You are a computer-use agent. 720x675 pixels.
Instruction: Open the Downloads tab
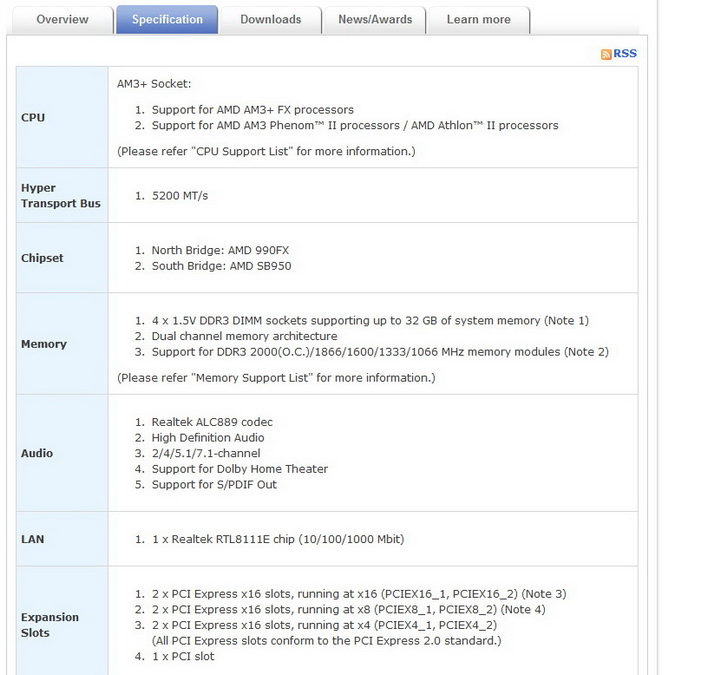(x=271, y=20)
